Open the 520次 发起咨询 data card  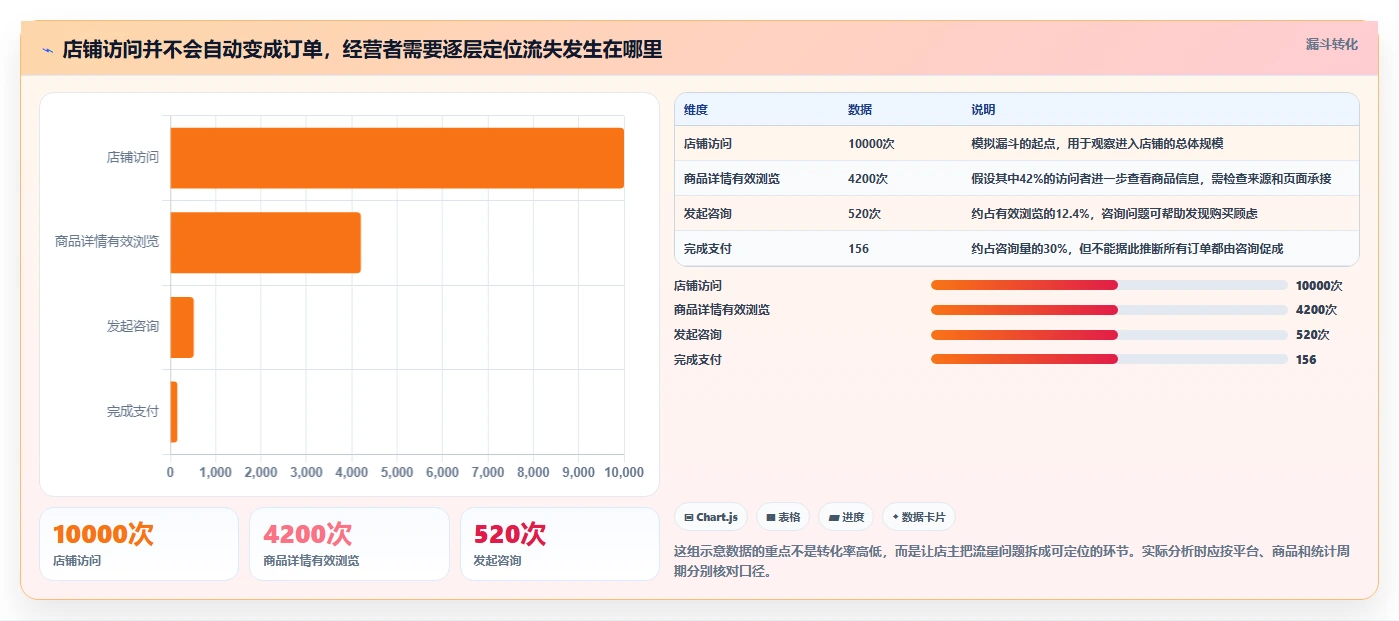pyautogui.click(x=560, y=544)
